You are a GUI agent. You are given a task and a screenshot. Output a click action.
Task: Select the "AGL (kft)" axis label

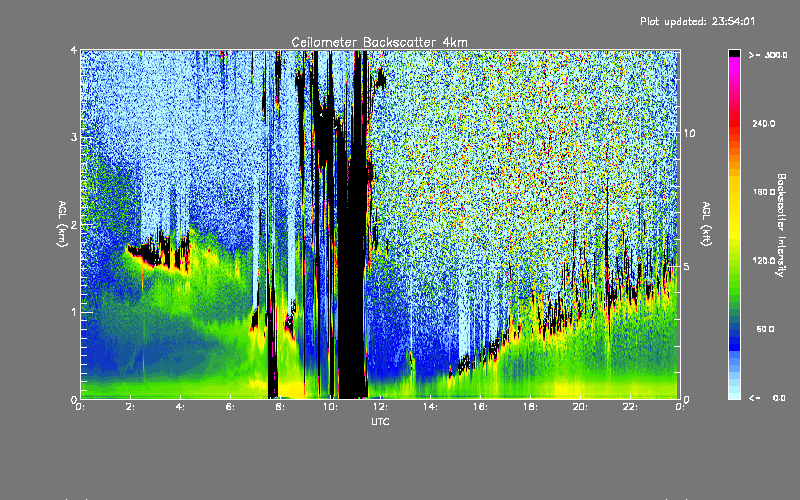(706, 224)
